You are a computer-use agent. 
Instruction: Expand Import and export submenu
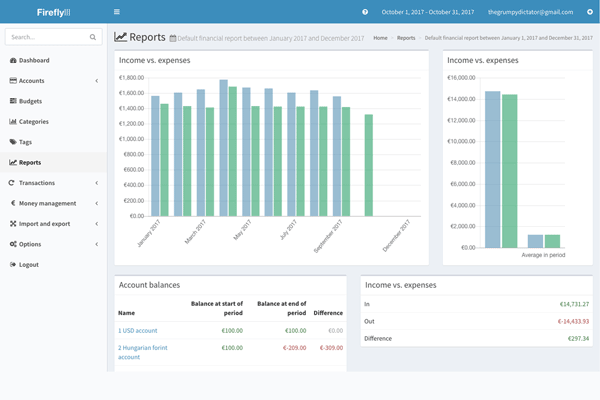tap(44, 223)
